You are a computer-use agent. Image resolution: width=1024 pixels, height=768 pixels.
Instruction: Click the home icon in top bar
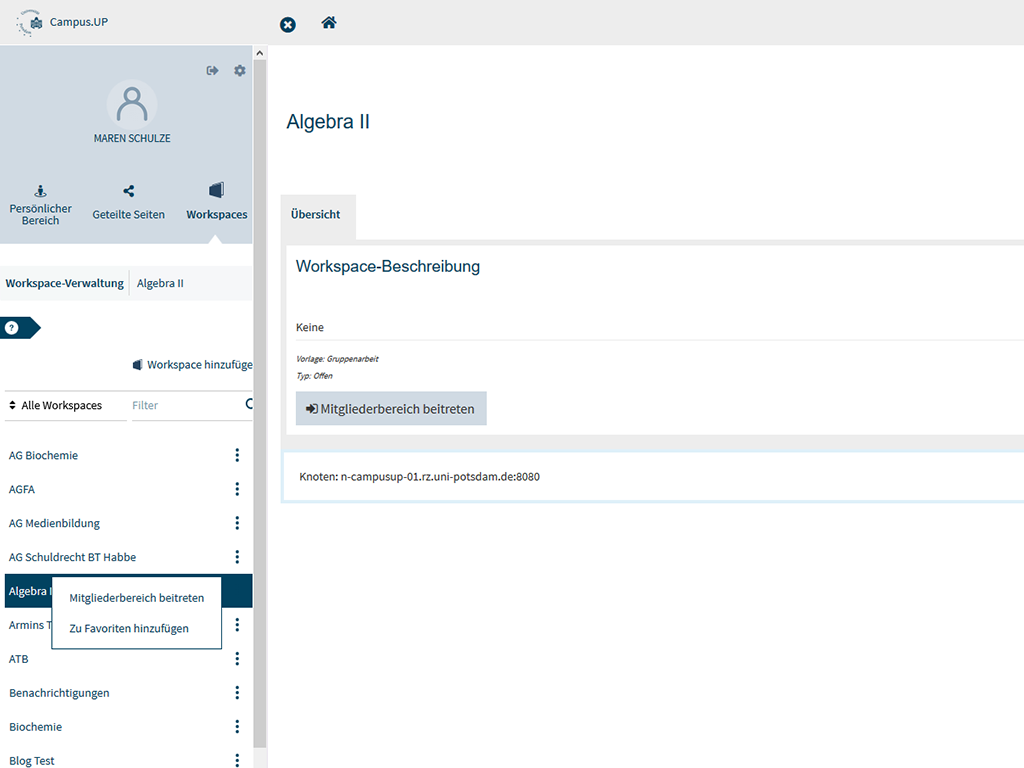[329, 22]
